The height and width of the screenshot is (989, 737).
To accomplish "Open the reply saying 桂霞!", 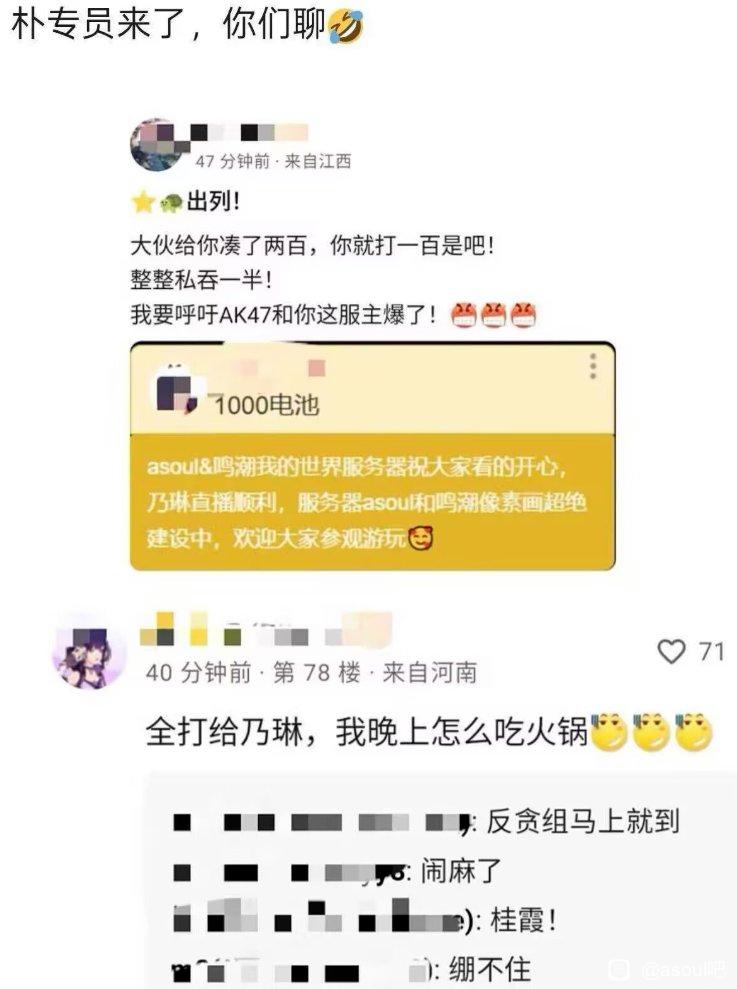I will point(365,920).
